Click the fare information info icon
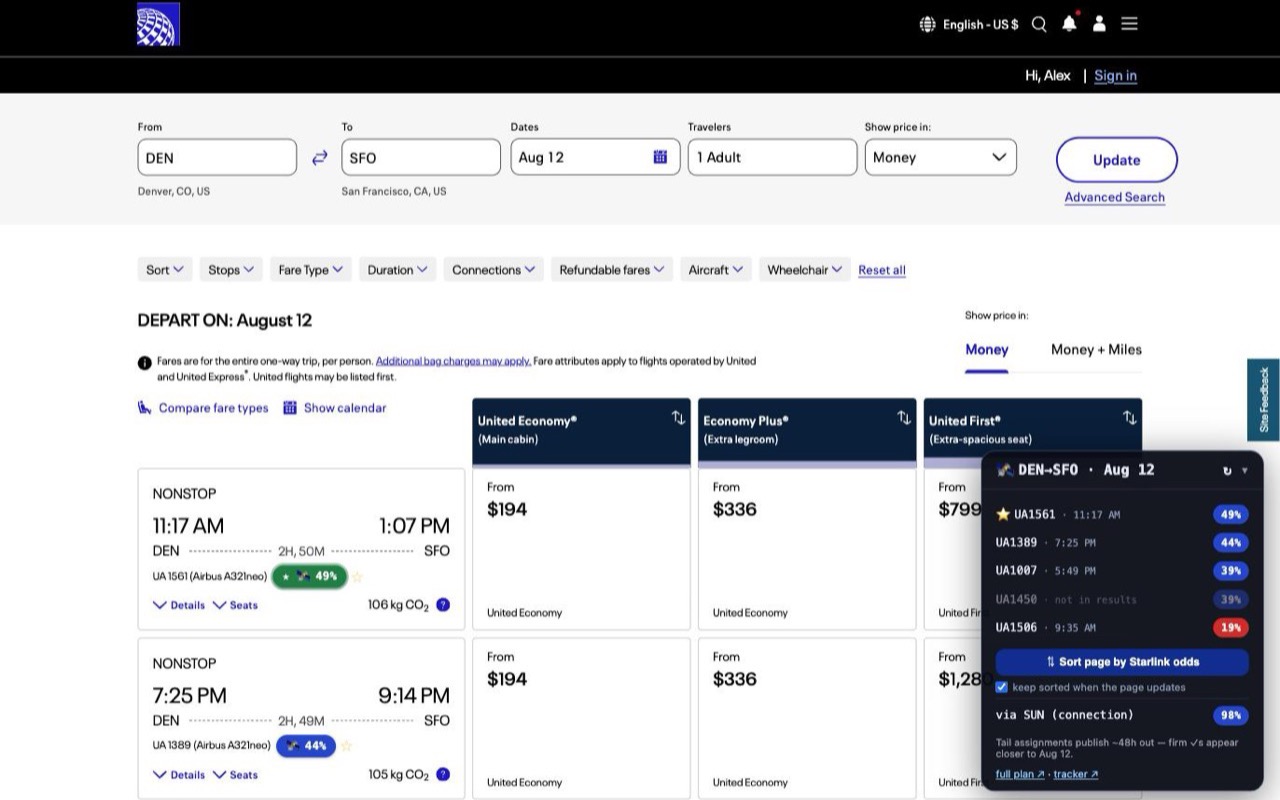Screen dimensions: 1280x800 [x=145, y=362]
